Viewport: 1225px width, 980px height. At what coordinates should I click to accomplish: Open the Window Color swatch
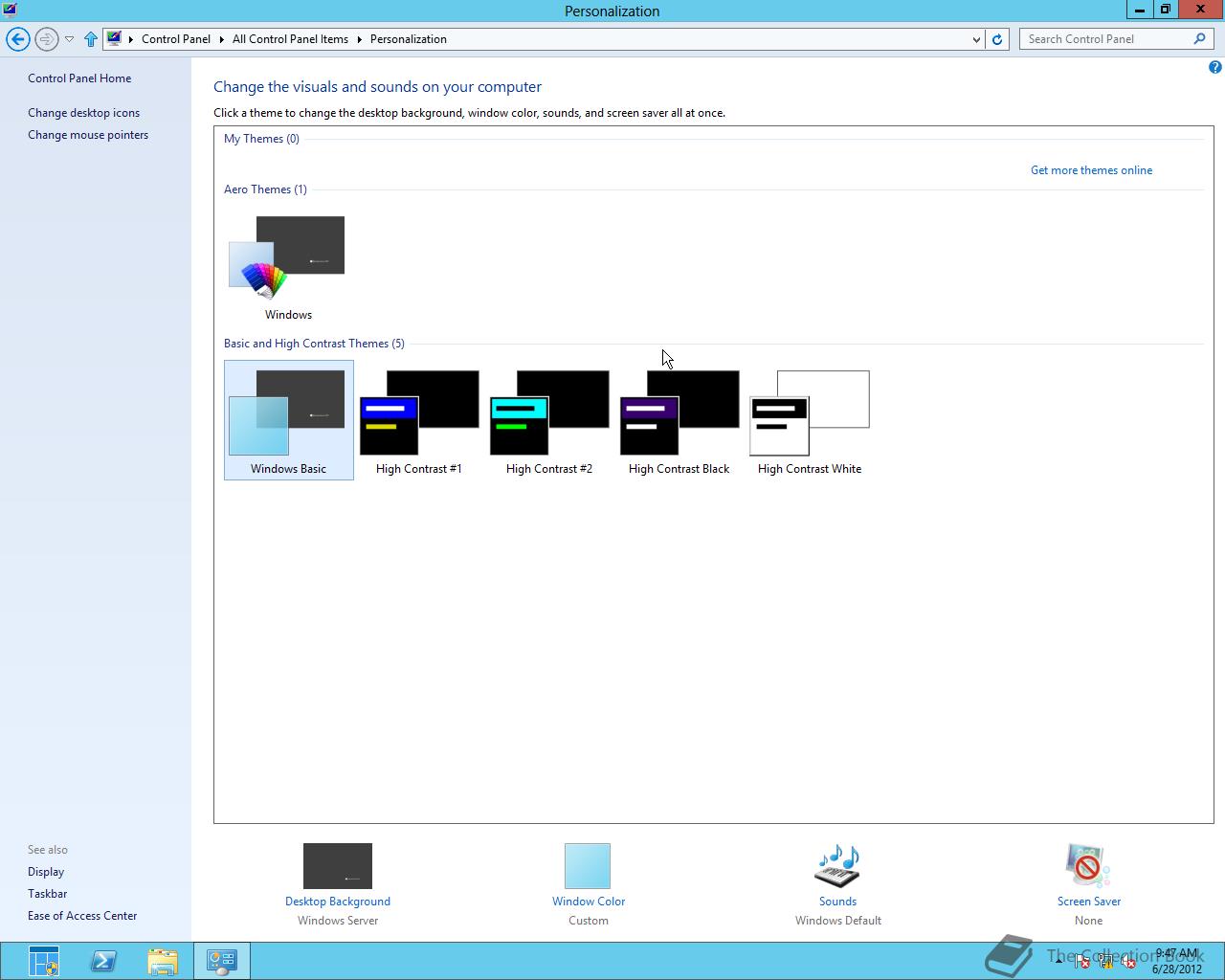click(588, 866)
